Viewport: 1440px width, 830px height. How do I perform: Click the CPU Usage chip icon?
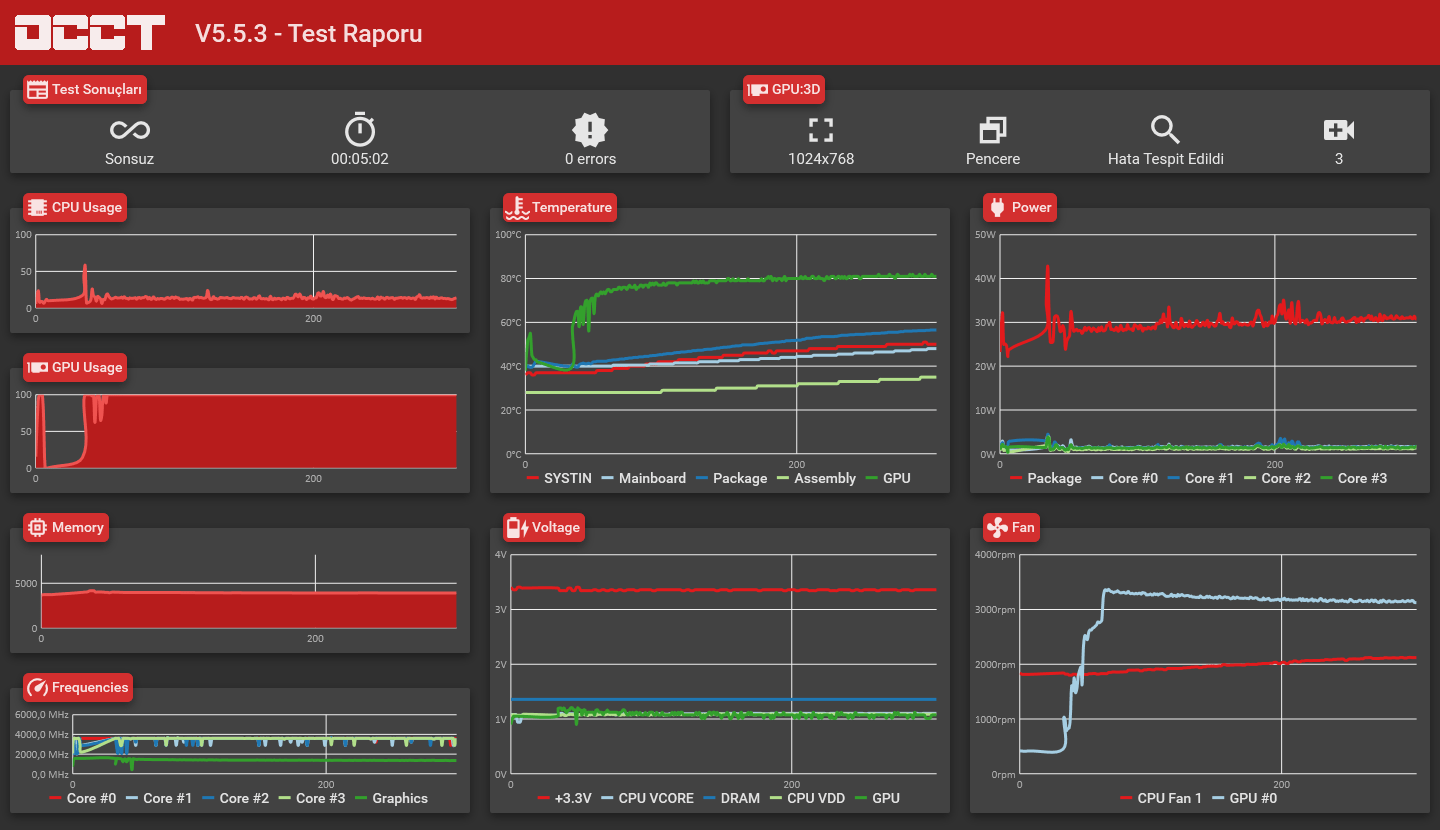pyautogui.click(x=37, y=208)
